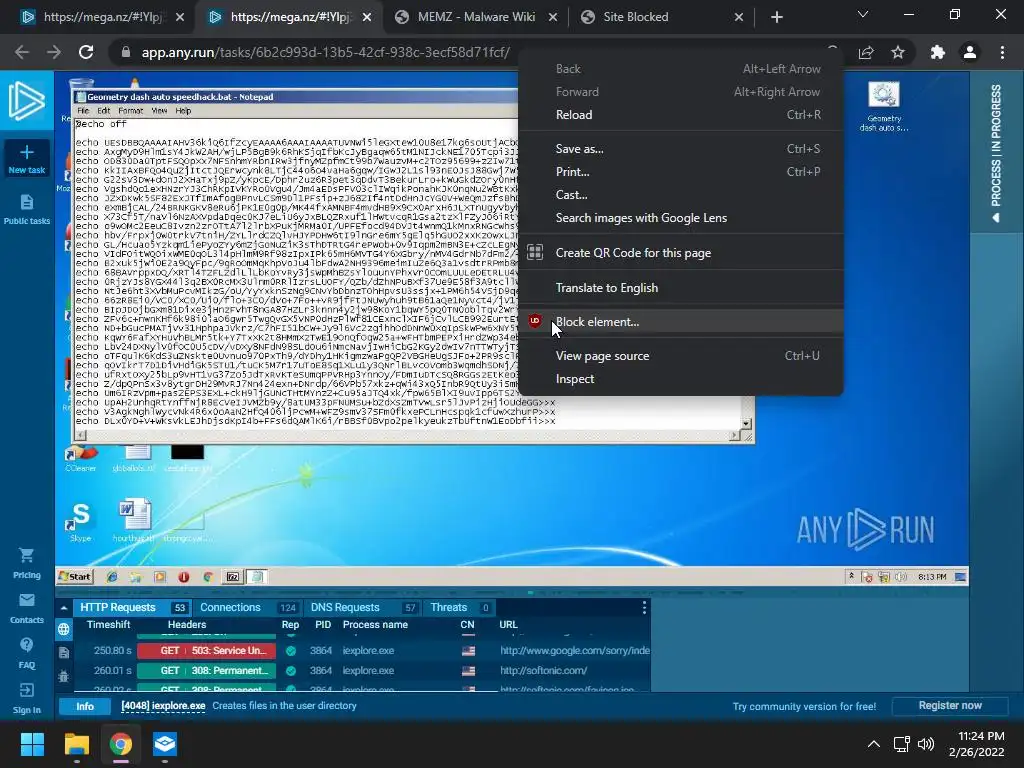Open Internet Explorer in VM taskbar
The height and width of the screenshot is (768, 1024).
point(112,577)
